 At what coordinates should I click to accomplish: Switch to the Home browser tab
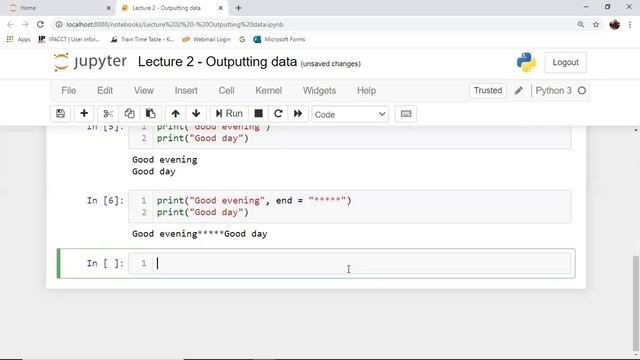57,8
